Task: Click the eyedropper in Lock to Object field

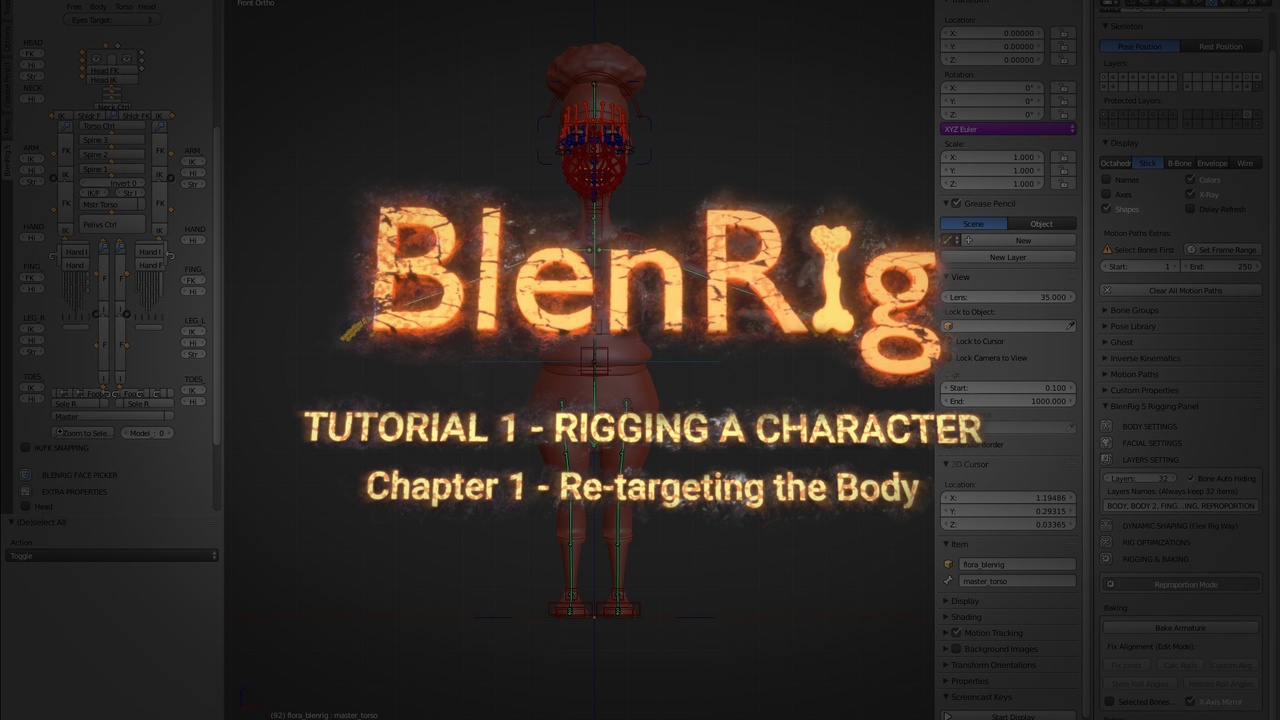Action: pyautogui.click(x=1070, y=326)
